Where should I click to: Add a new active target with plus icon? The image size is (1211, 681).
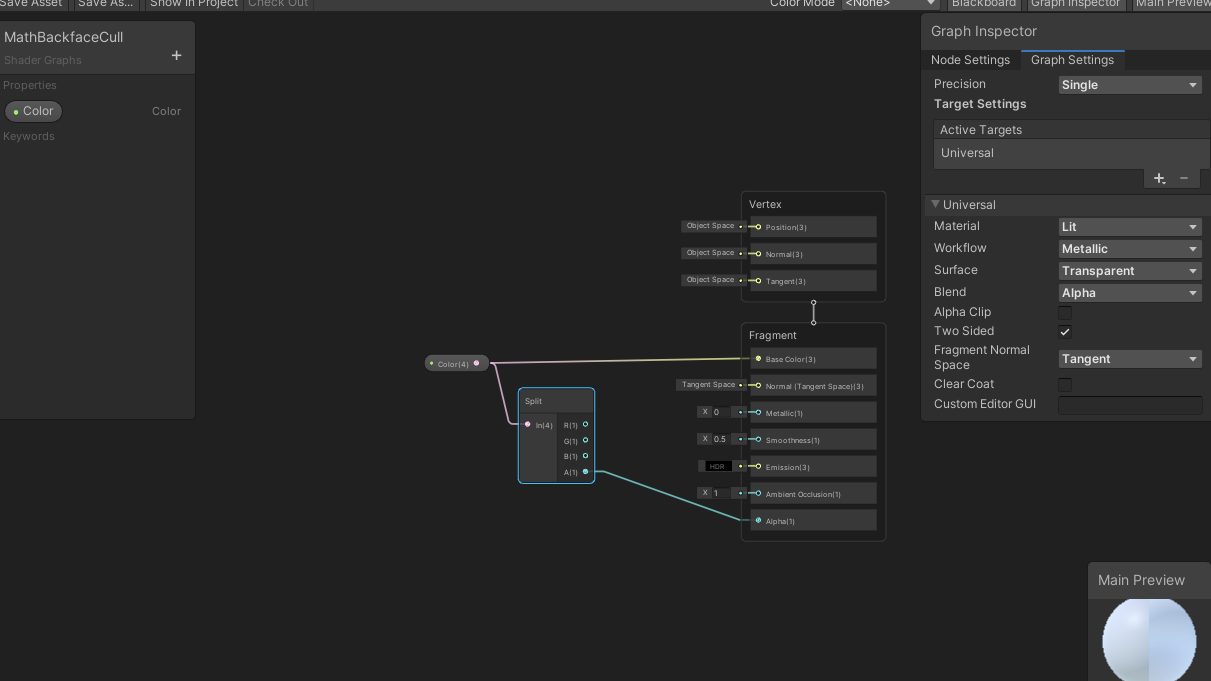pyautogui.click(x=1159, y=178)
